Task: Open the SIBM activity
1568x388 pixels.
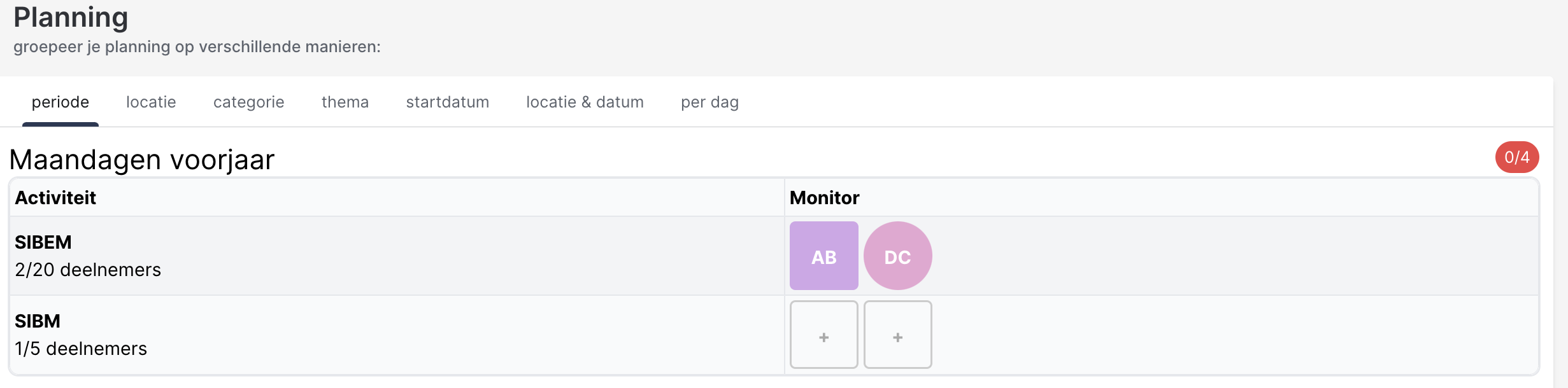Action: (38, 321)
